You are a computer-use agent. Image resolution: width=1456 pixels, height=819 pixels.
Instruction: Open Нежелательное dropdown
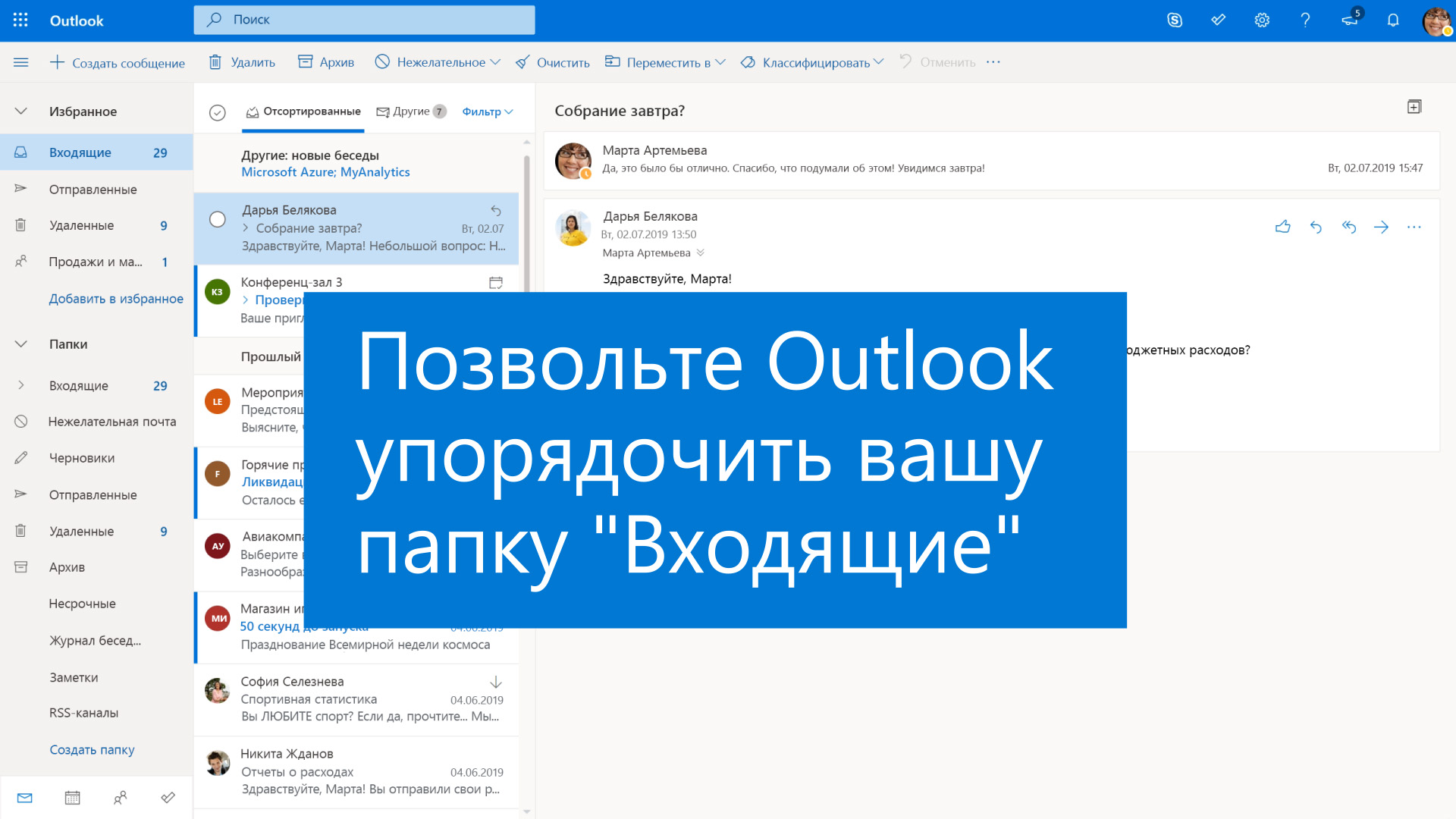(438, 62)
